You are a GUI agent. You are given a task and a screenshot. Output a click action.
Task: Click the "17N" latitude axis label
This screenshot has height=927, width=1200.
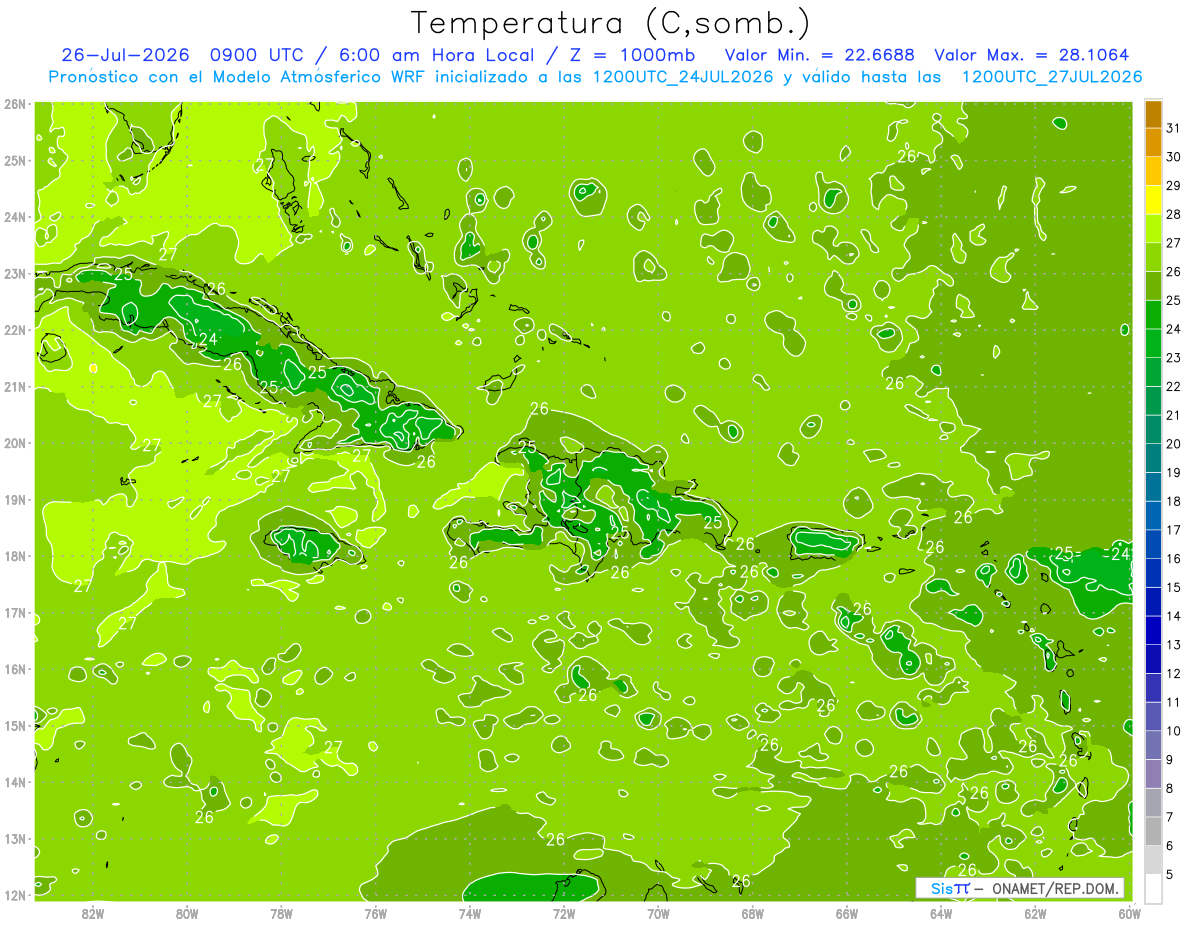pos(15,613)
